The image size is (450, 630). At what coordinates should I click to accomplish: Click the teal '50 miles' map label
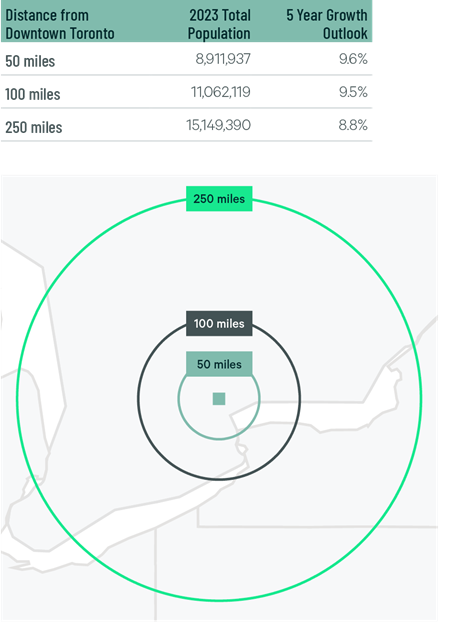(219, 364)
